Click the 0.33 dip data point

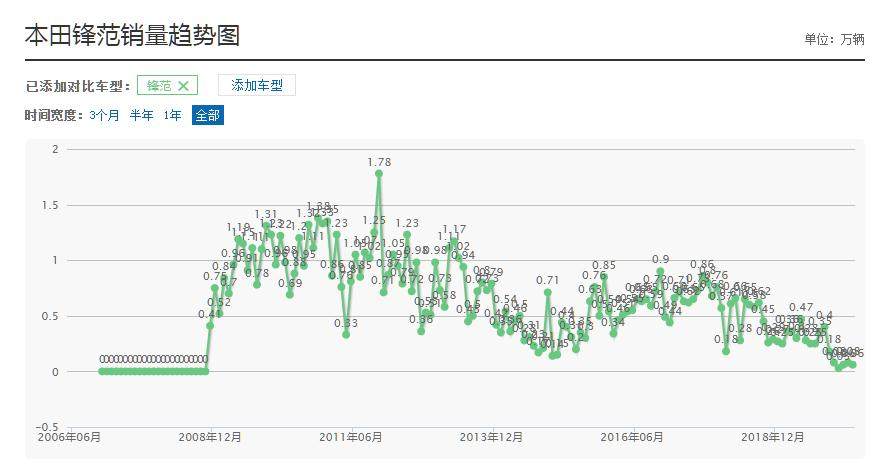point(346,334)
